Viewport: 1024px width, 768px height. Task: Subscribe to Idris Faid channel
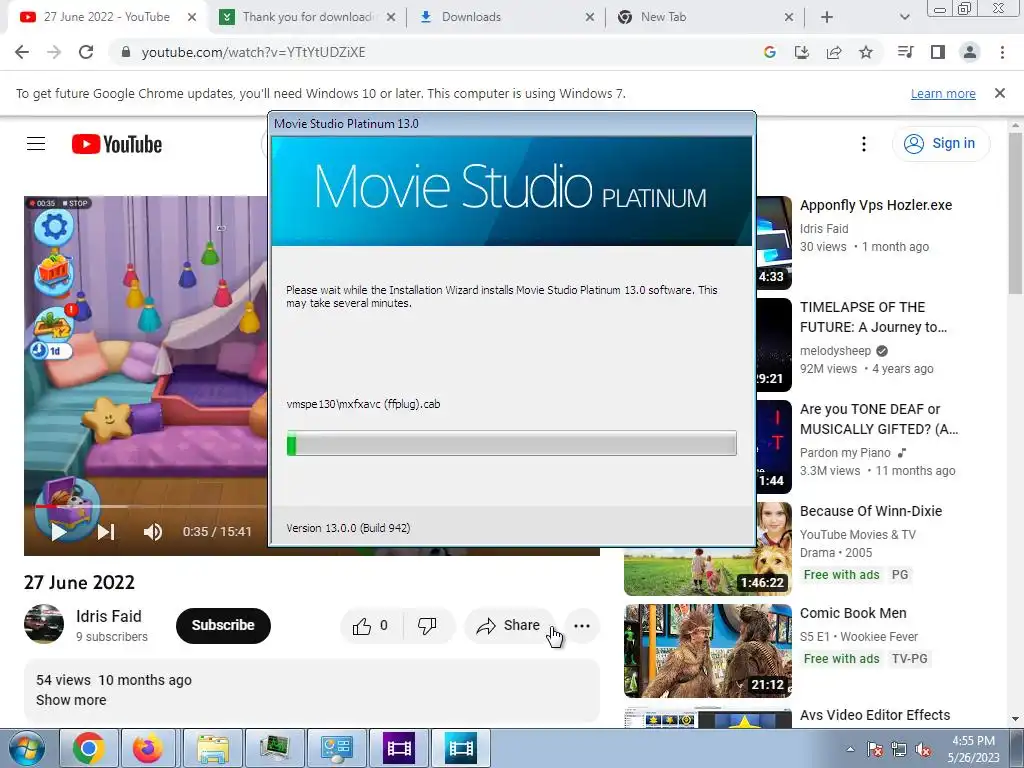pyautogui.click(x=223, y=626)
